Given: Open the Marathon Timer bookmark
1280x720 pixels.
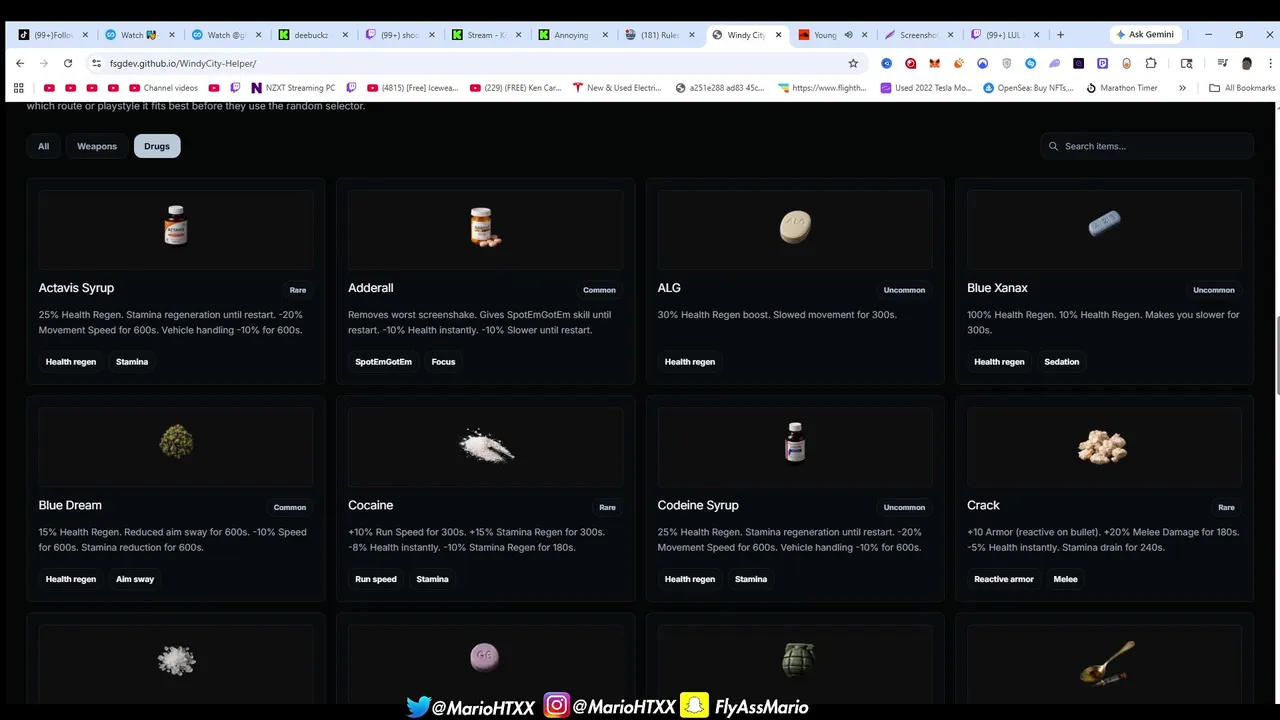Looking at the screenshot, I should tap(1121, 88).
